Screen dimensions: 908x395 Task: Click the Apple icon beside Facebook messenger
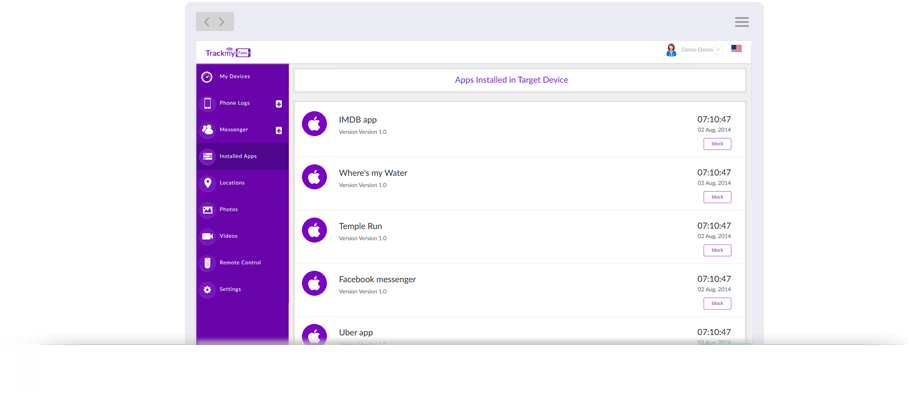[314, 284]
